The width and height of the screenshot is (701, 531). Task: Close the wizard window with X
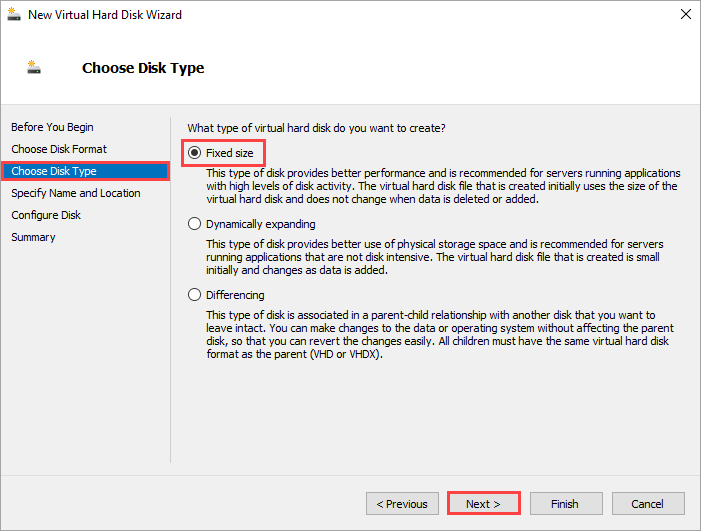tap(685, 14)
